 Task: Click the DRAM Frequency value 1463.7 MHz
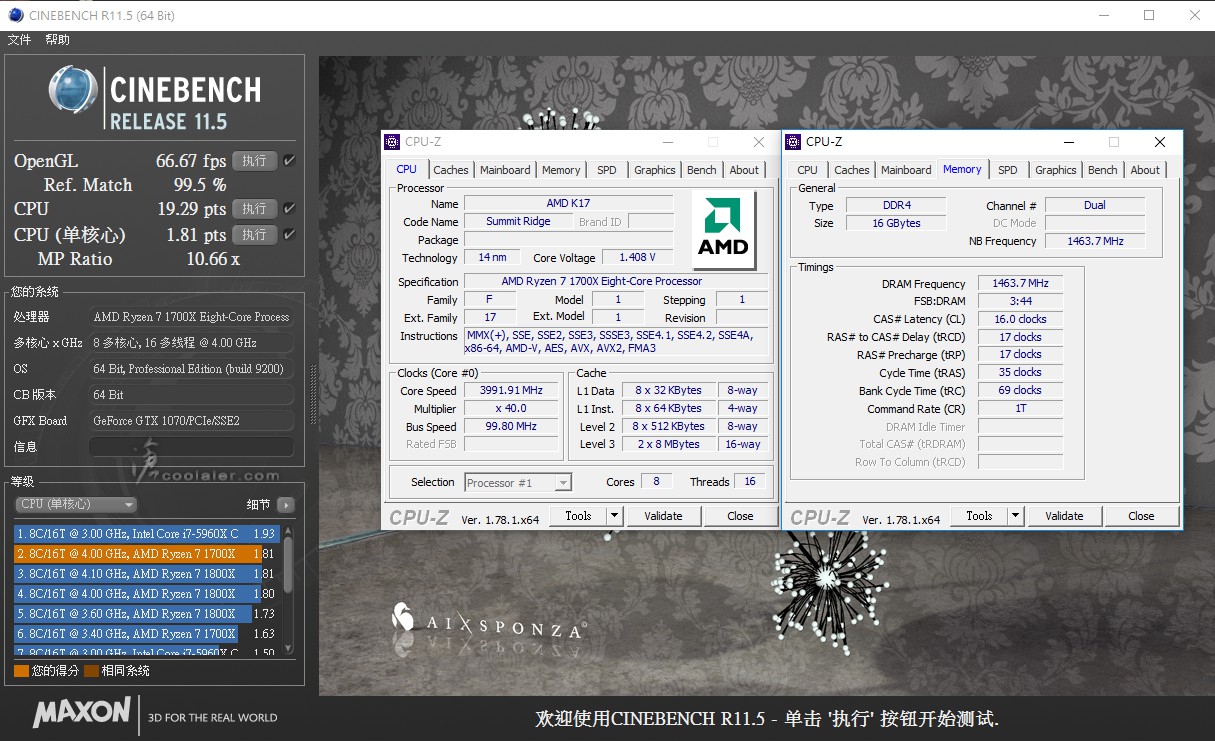point(1020,284)
